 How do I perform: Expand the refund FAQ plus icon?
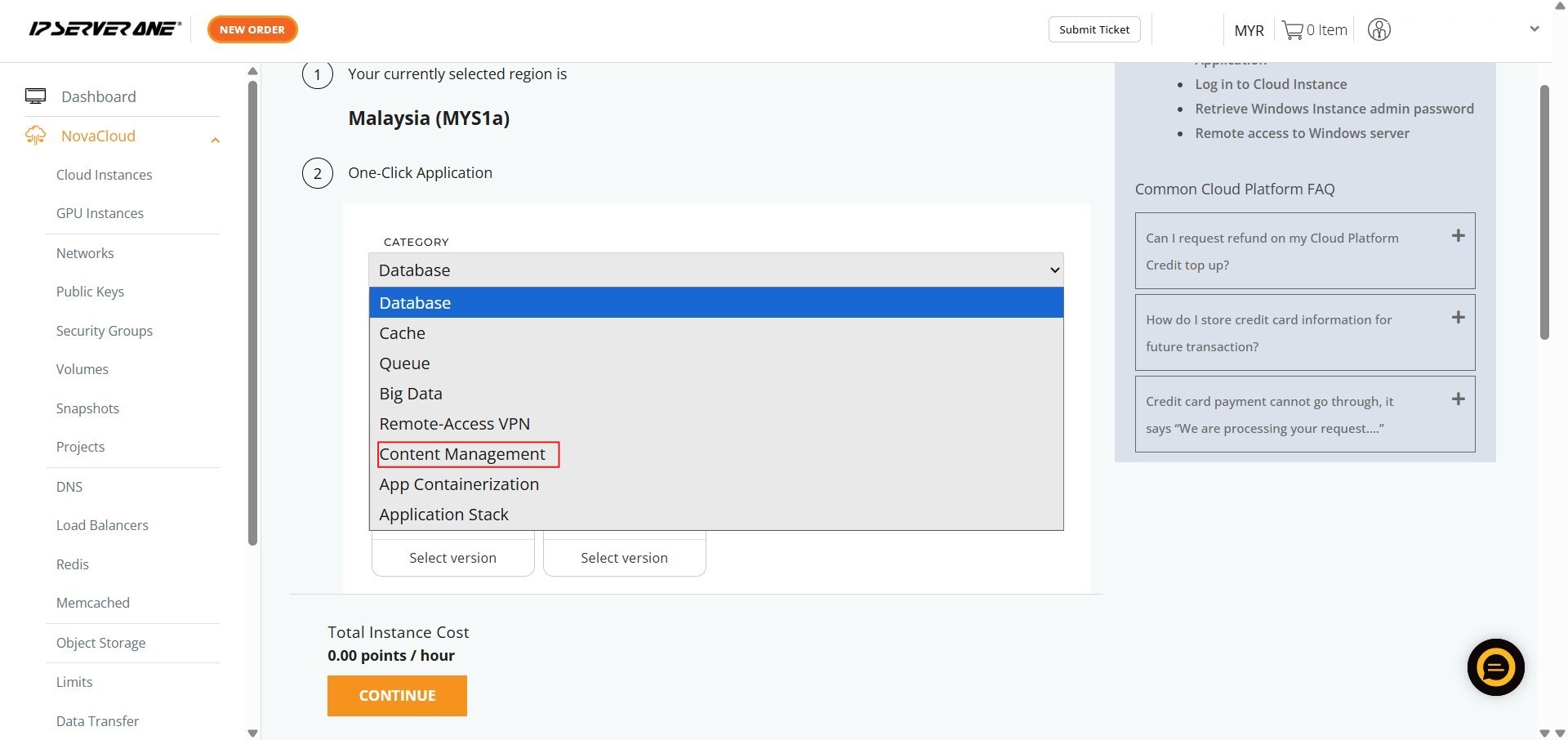1458,236
